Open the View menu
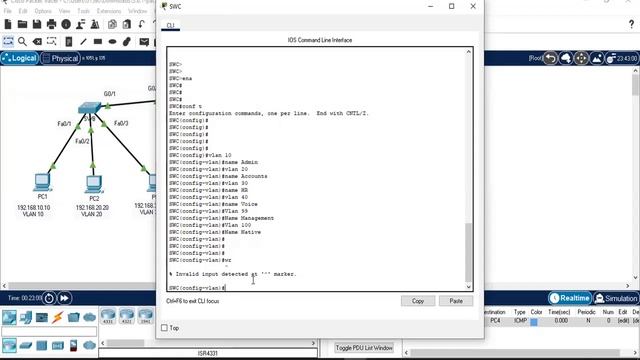 tap(64, 11)
